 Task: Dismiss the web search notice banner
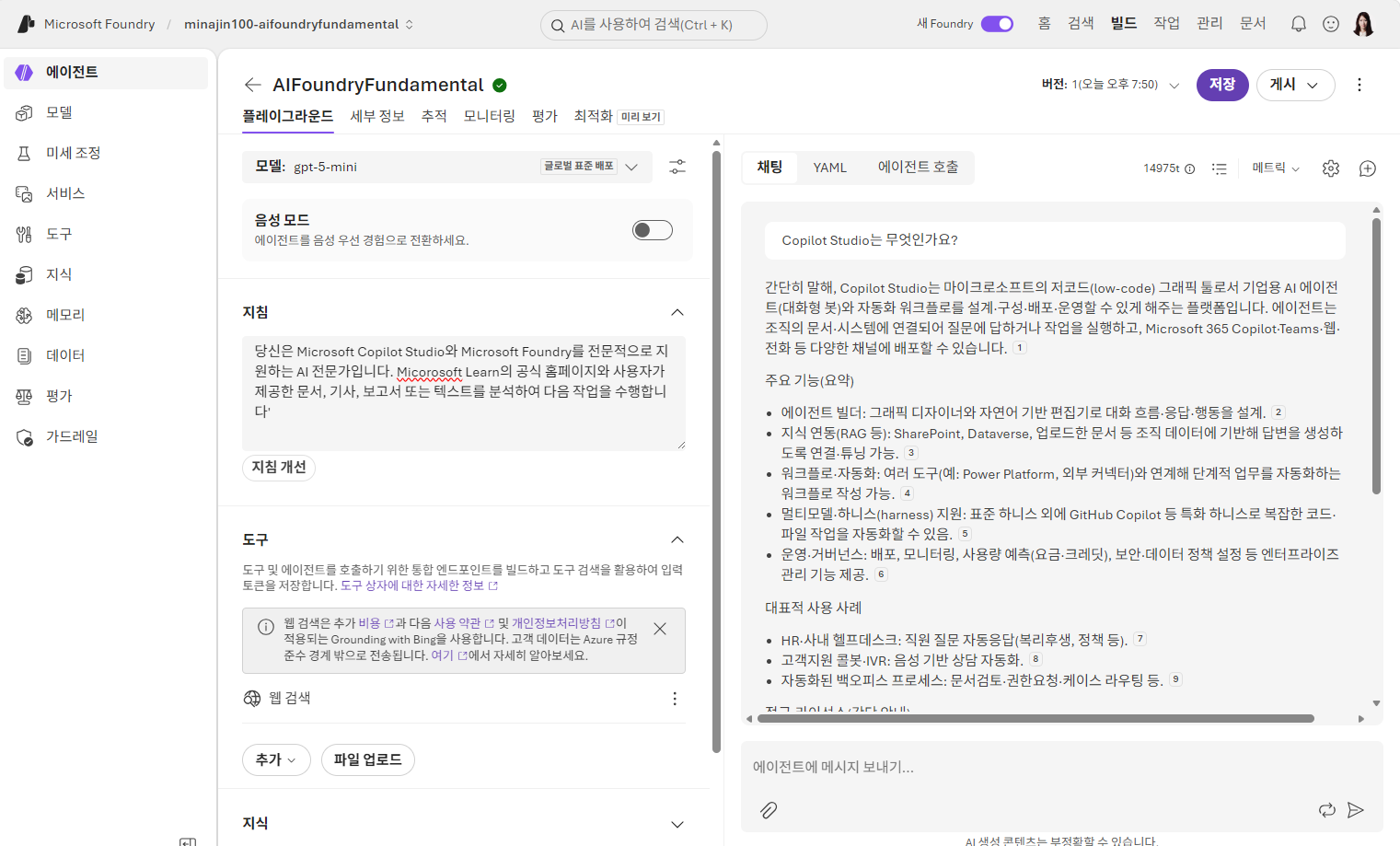pyautogui.click(x=660, y=629)
